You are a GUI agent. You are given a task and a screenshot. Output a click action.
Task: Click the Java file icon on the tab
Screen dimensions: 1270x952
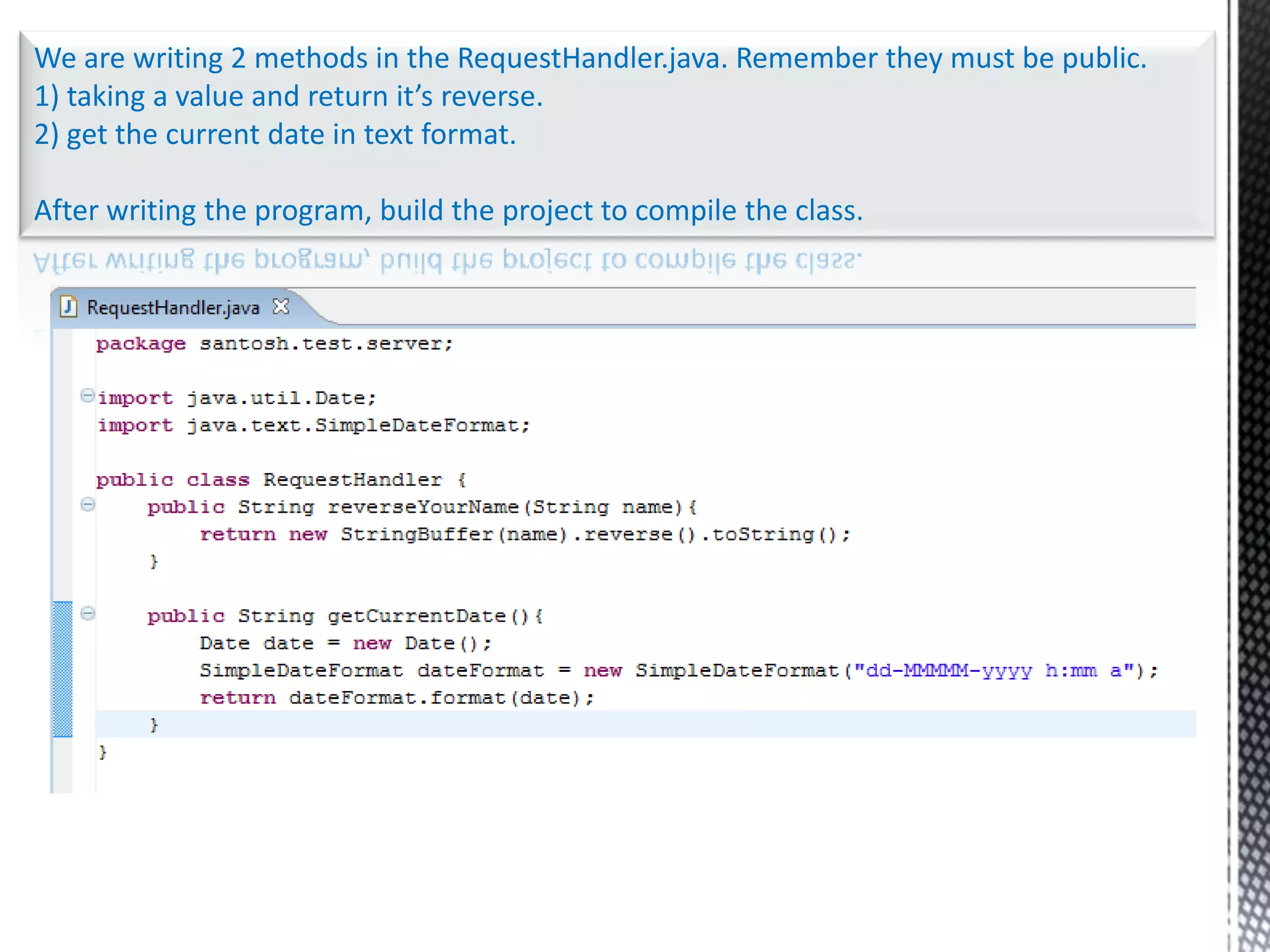click(68, 307)
